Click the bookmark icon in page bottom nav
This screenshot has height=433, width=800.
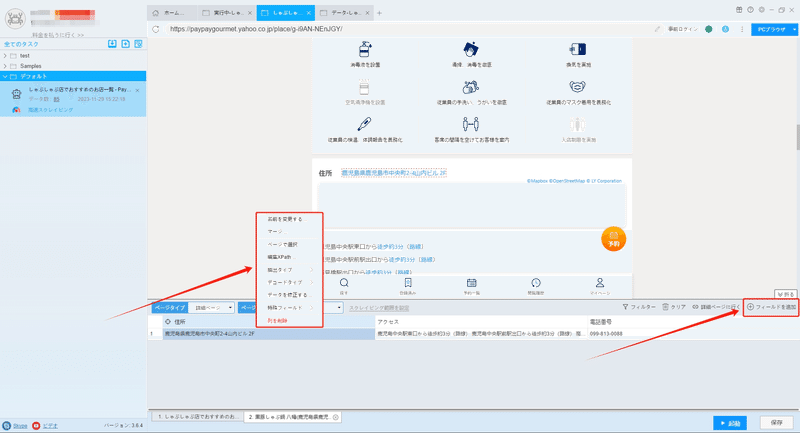point(408,283)
